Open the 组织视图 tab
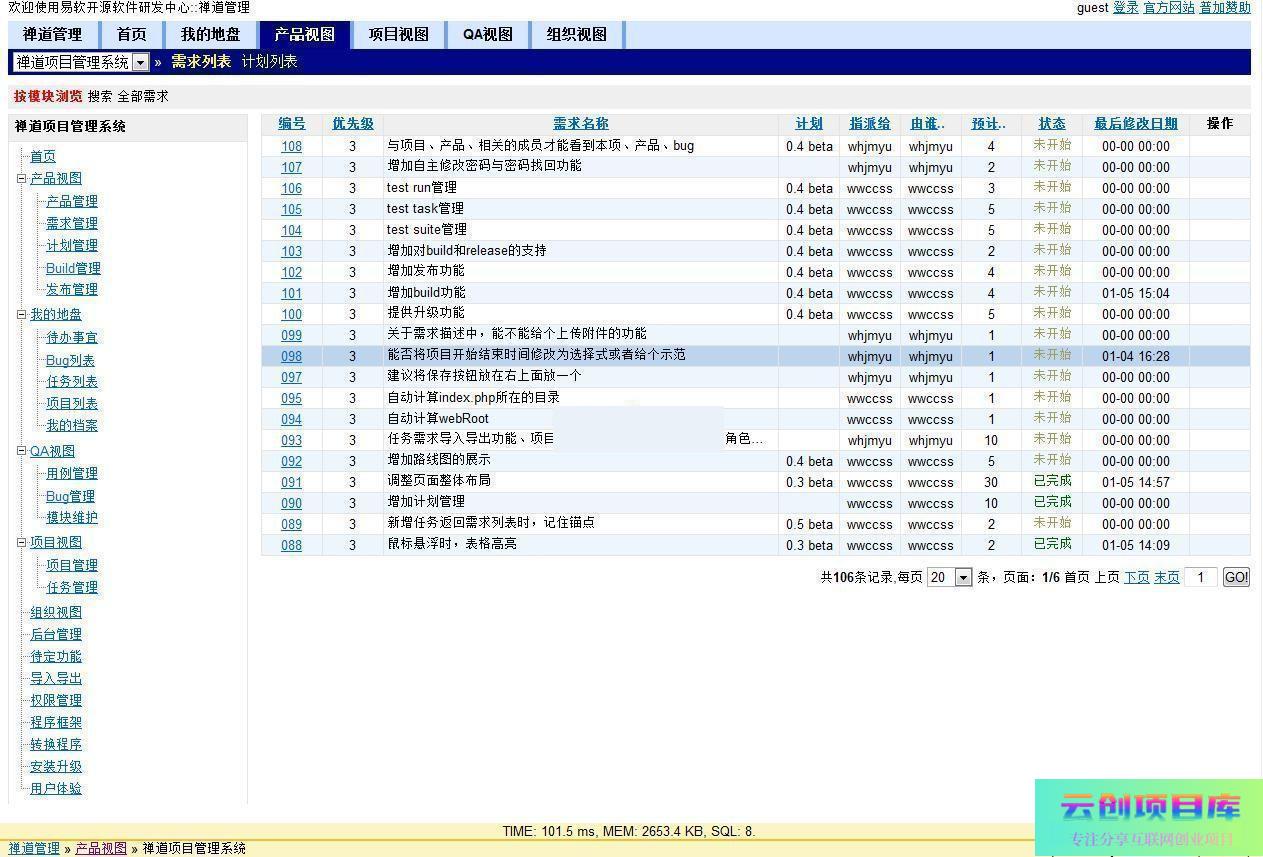 [x=576, y=34]
